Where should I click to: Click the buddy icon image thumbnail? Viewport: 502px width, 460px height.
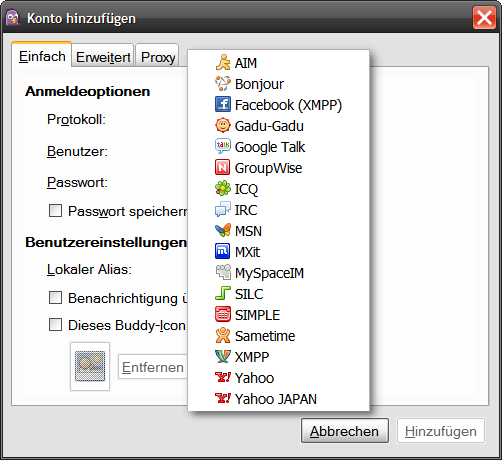tap(90, 366)
